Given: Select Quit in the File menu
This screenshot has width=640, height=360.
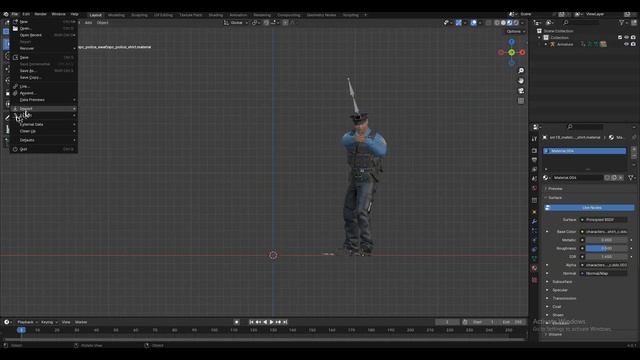Looking at the screenshot, I should (43, 149).
